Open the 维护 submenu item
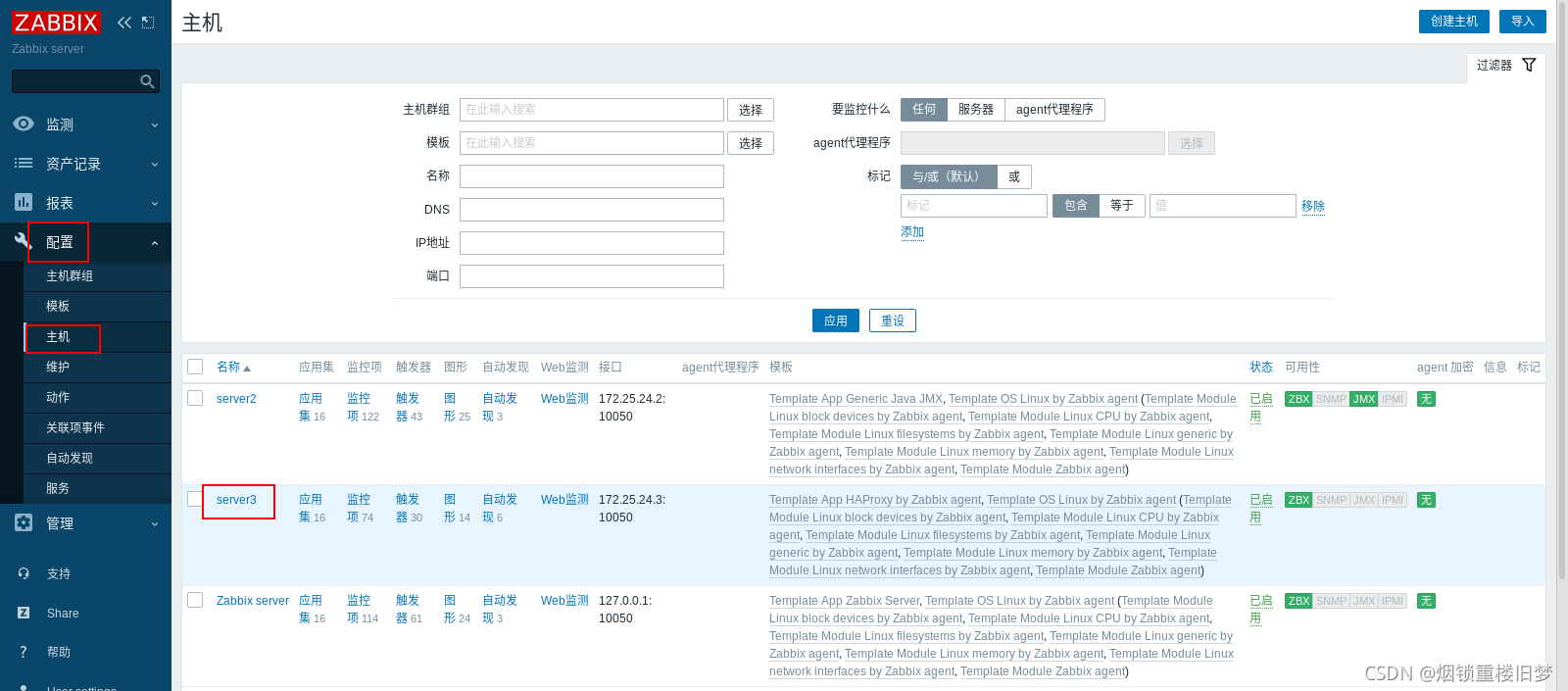Viewport: 1568px width, 691px height. click(97, 368)
